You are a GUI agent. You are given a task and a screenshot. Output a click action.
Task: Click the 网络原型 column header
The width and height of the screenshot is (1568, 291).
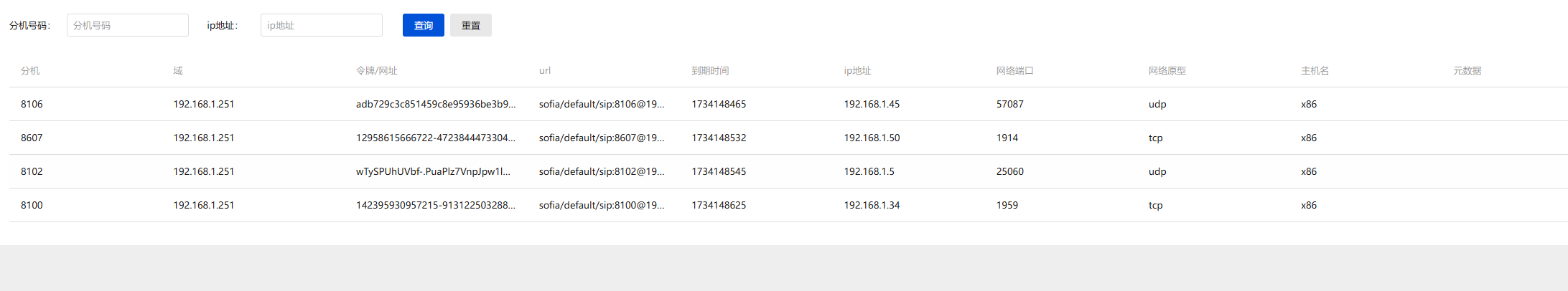(x=1167, y=70)
